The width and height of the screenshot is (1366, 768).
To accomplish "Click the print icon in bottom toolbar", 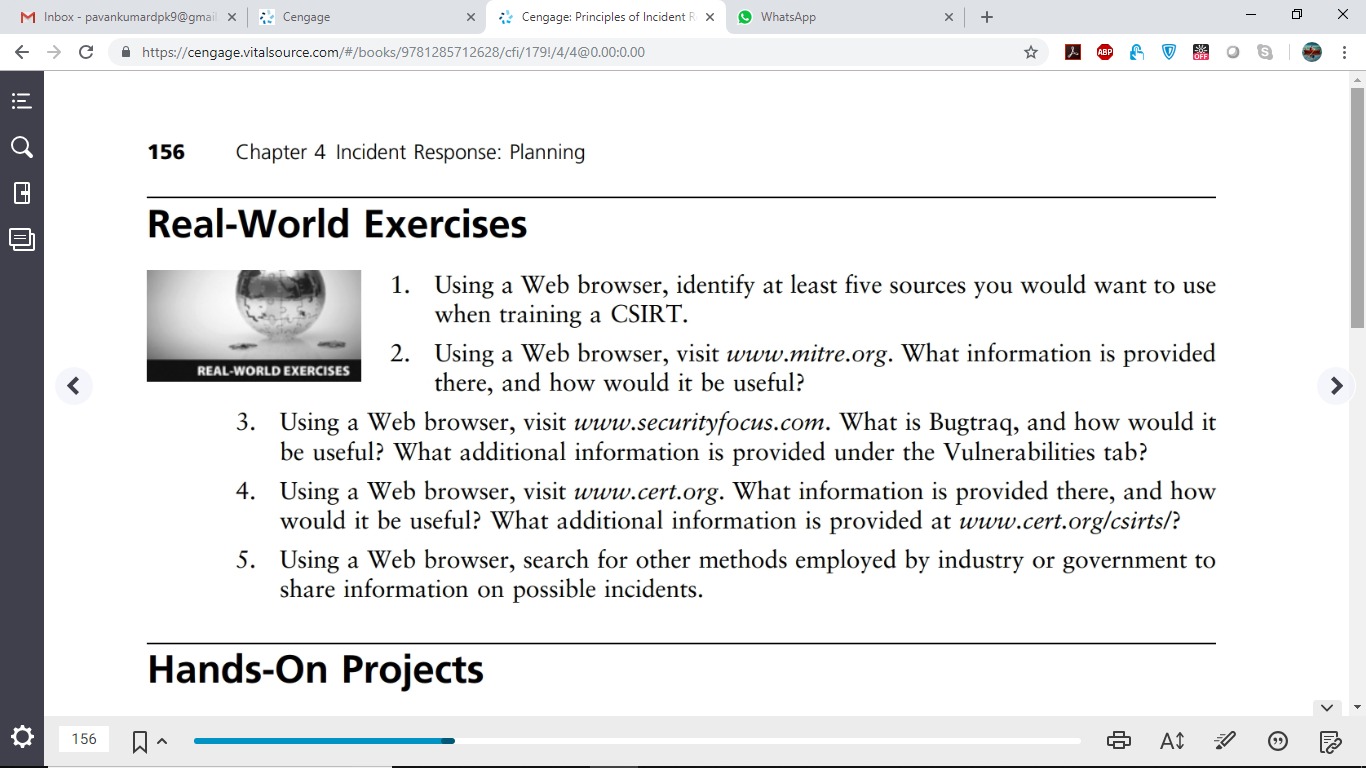I will [x=1119, y=741].
